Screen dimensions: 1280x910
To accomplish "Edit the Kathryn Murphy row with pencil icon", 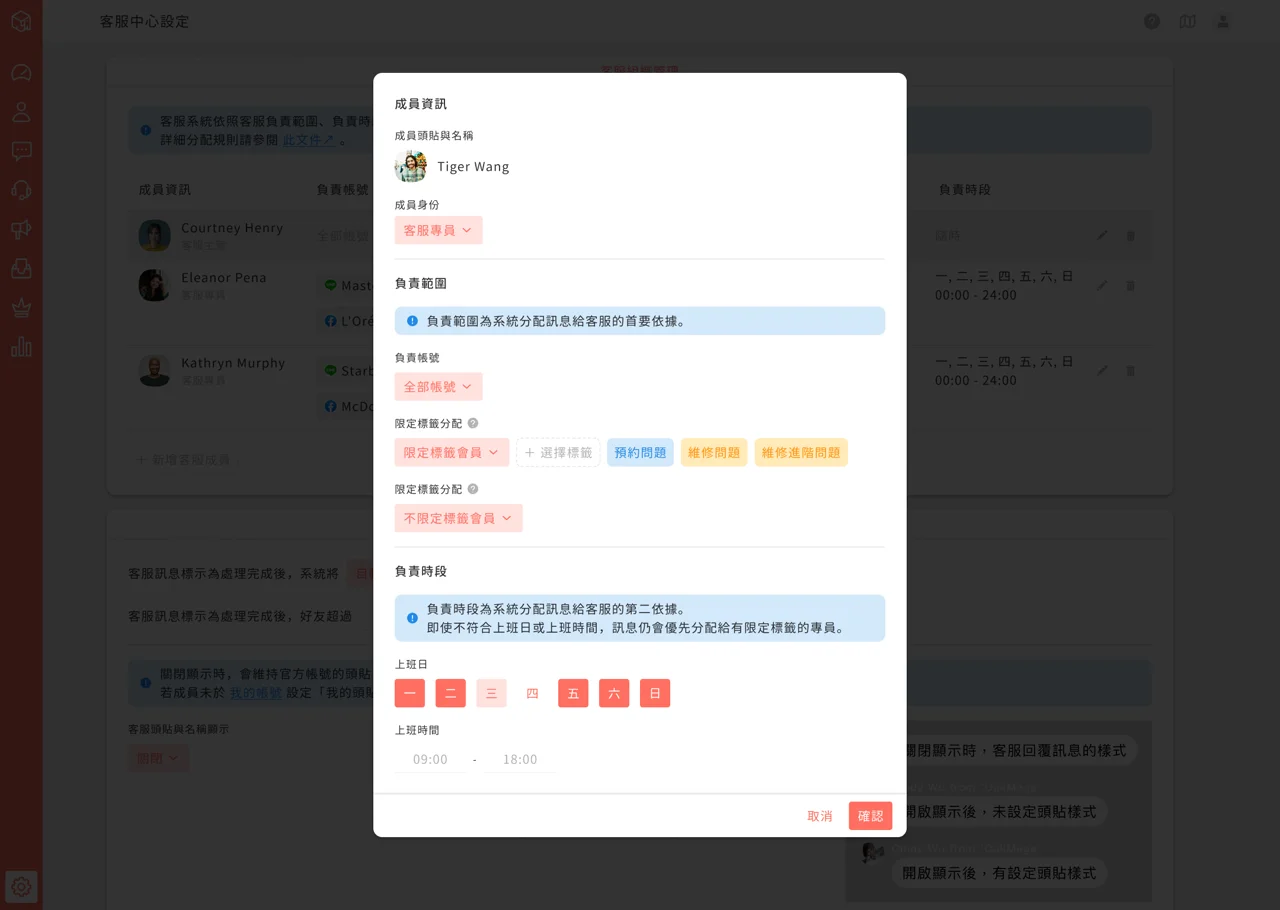I will coord(1102,370).
